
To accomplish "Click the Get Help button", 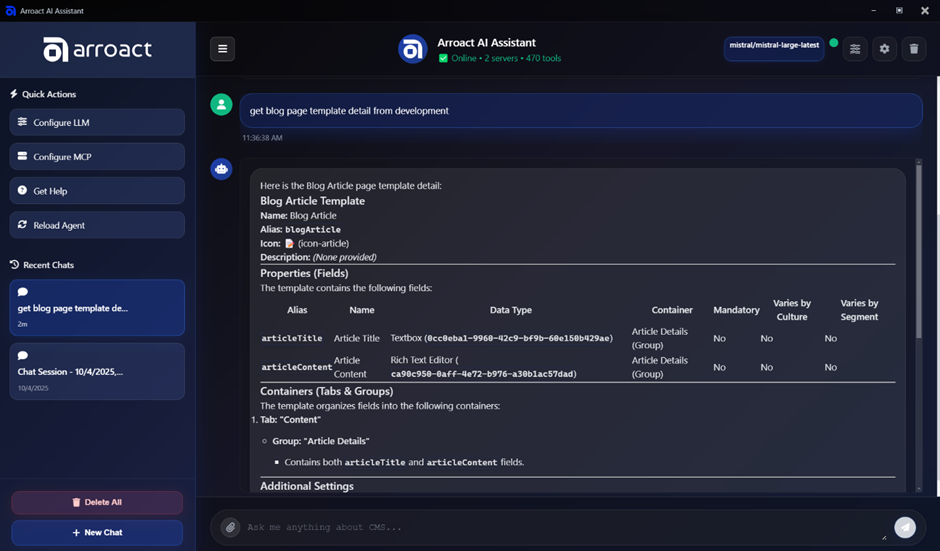I will pyautogui.click(x=97, y=191).
